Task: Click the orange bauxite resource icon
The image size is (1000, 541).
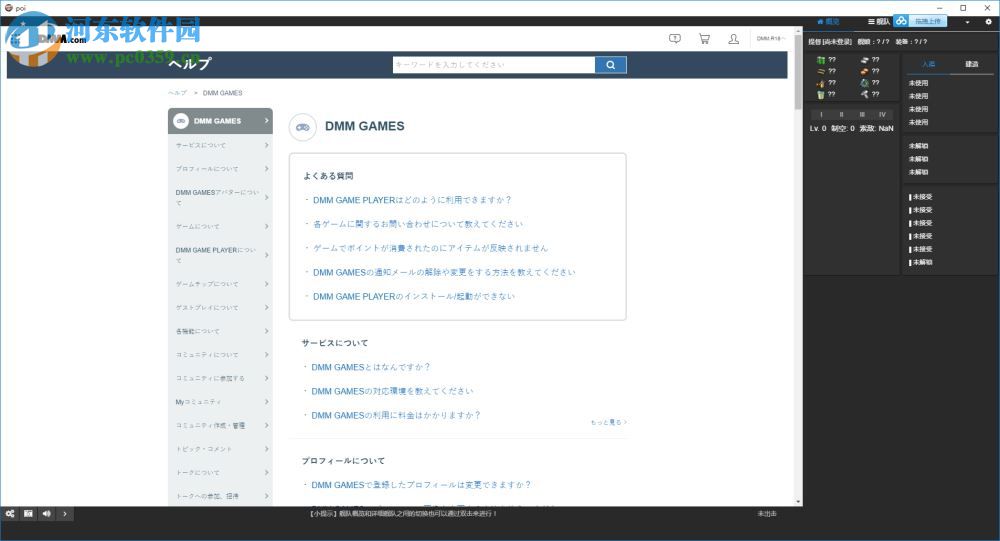Action: click(x=864, y=71)
